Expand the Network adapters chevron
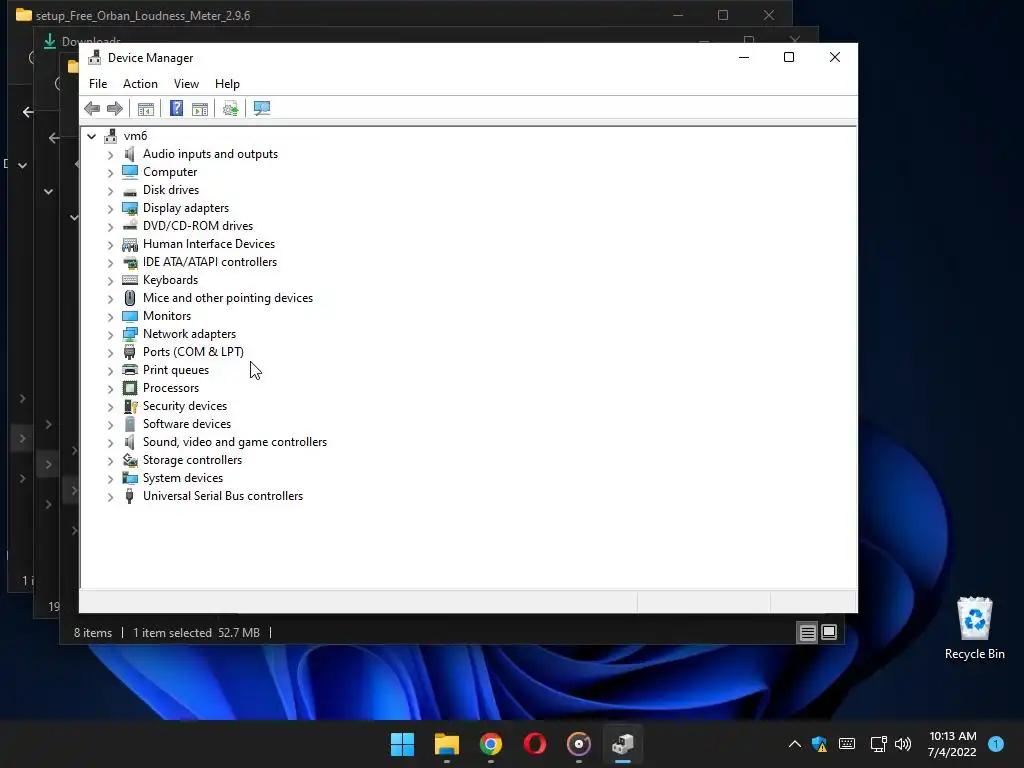1024x768 pixels. pyautogui.click(x=110, y=335)
